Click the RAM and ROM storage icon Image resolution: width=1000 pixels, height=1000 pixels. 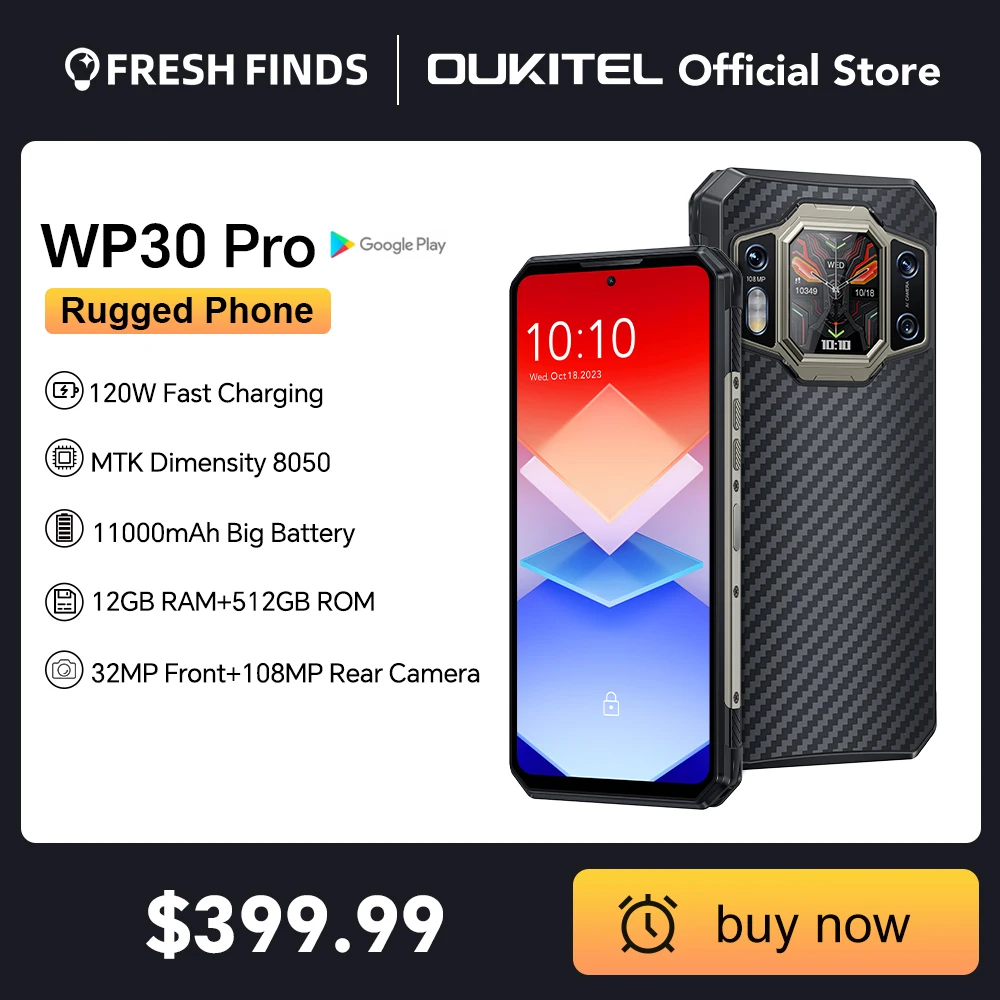[64, 601]
